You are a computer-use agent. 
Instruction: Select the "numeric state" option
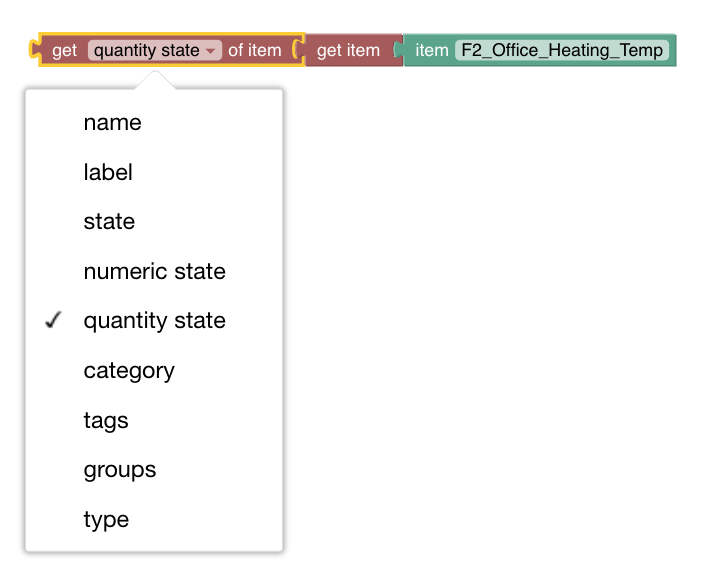[x=154, y=272]
